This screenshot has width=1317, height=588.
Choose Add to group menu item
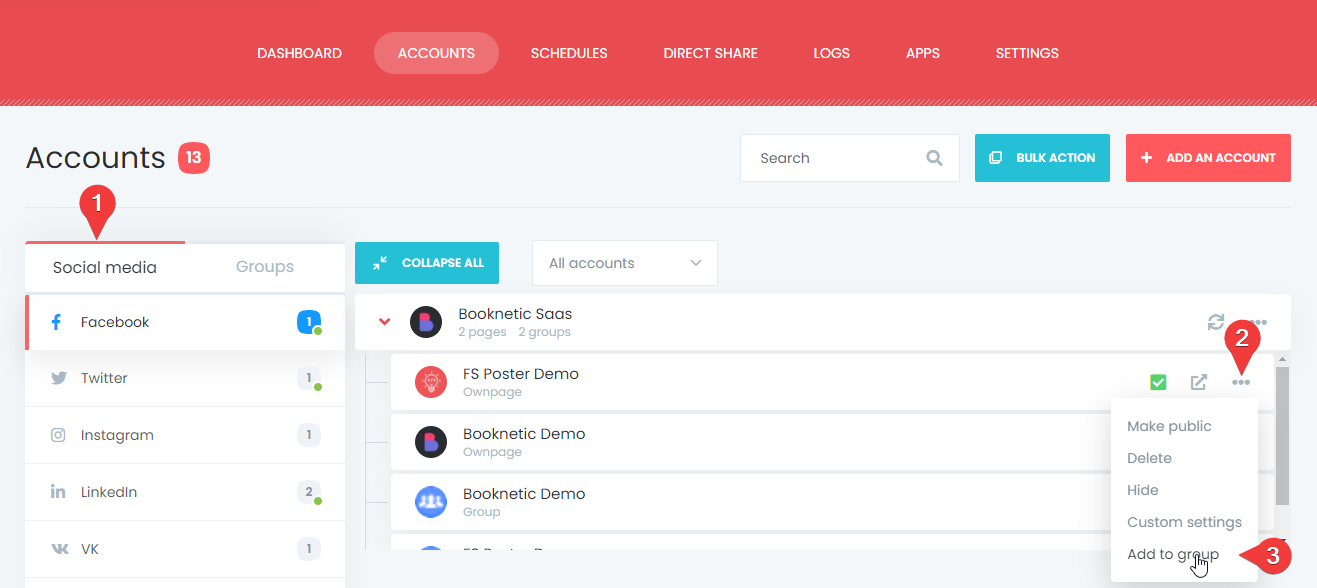point(1173,554)
